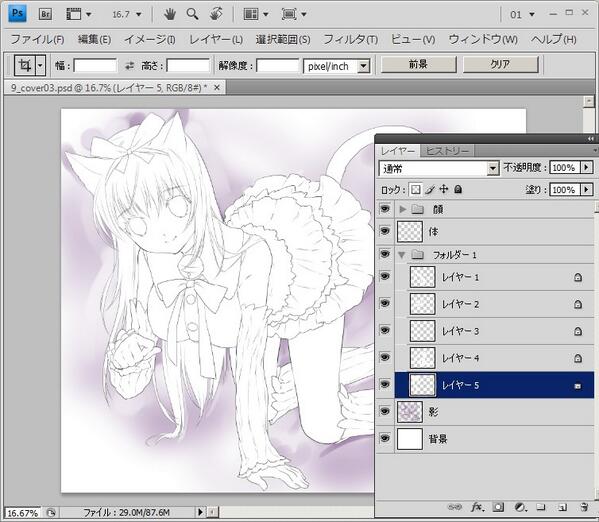
Task: Click the 前景 button
Action: [419, 64]
